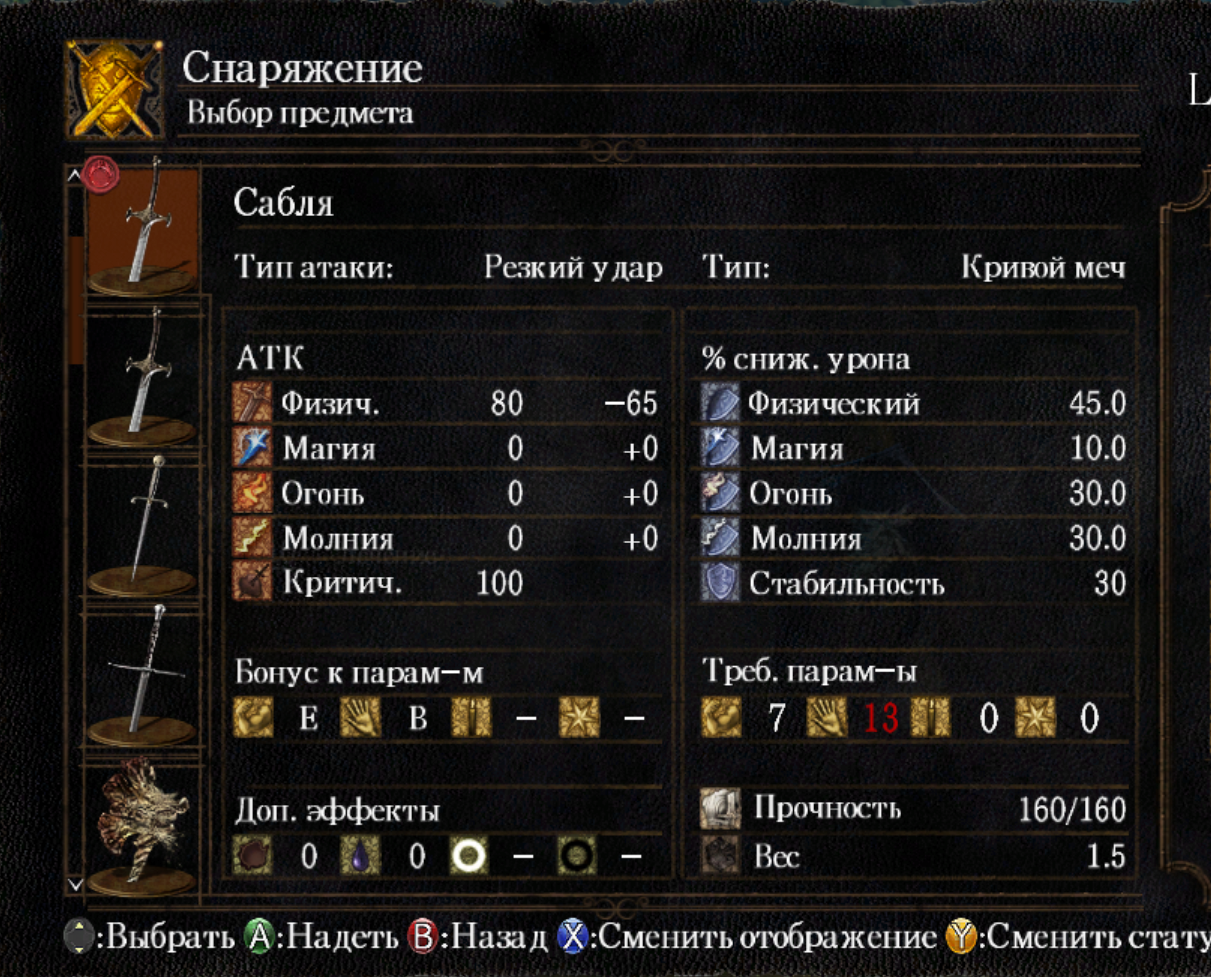Click the Стабильность shield icon
The width and height of the screenshot is (1211, 977).
tap(720, 583)
